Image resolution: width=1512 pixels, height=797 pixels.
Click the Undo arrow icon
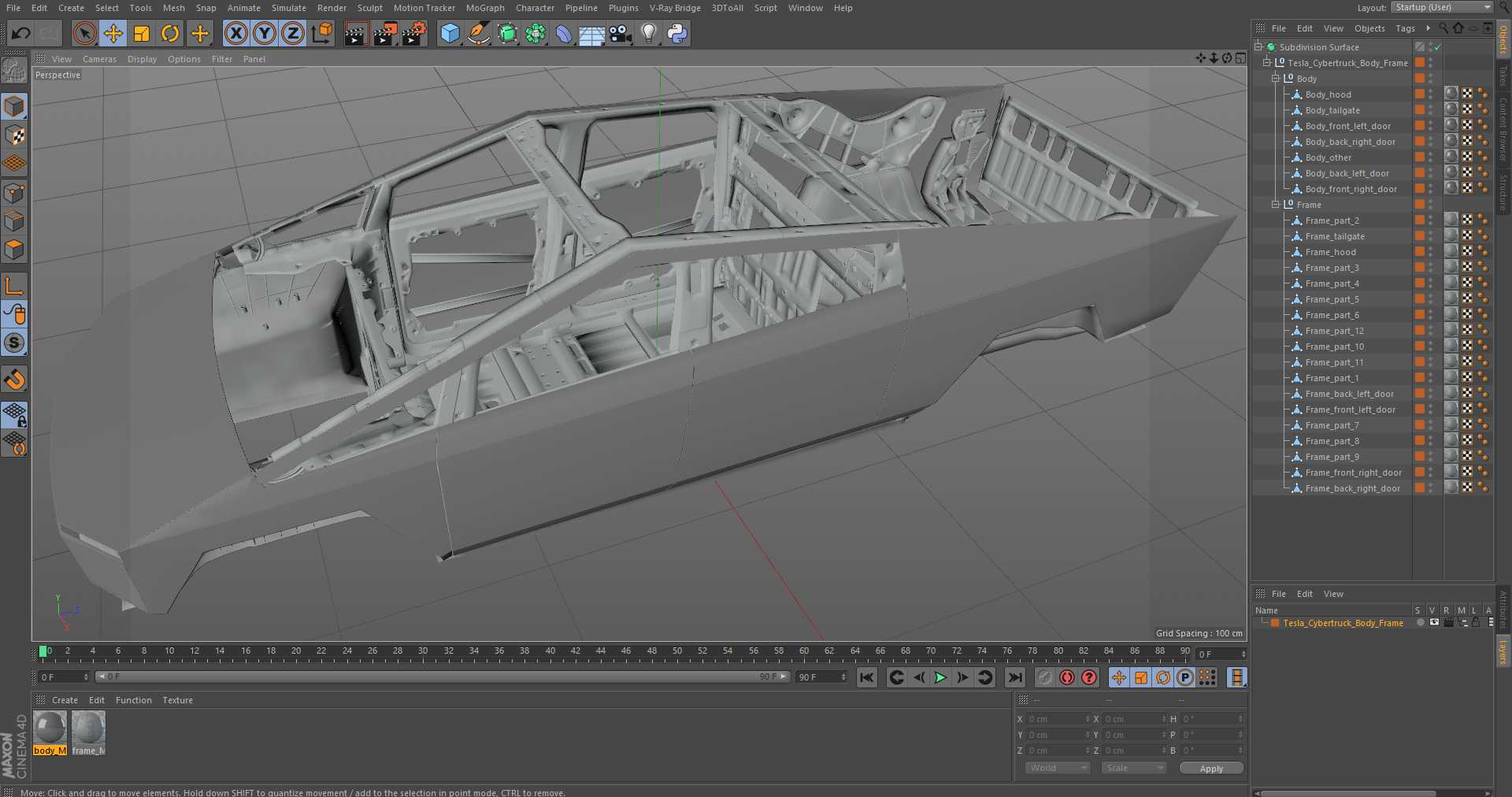point(21,33)
